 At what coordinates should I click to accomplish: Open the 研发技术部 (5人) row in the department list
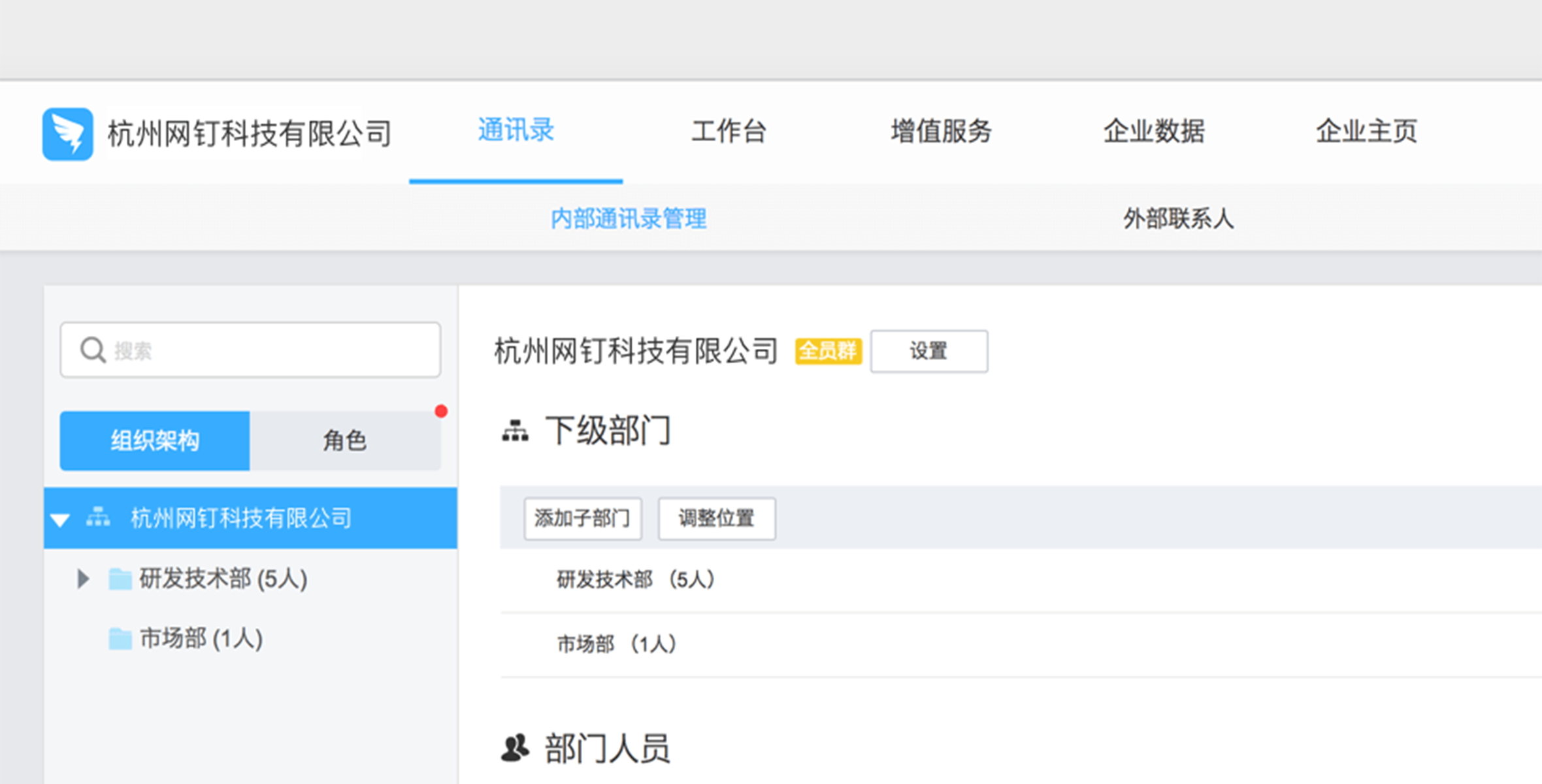[x=1021, y=580]
